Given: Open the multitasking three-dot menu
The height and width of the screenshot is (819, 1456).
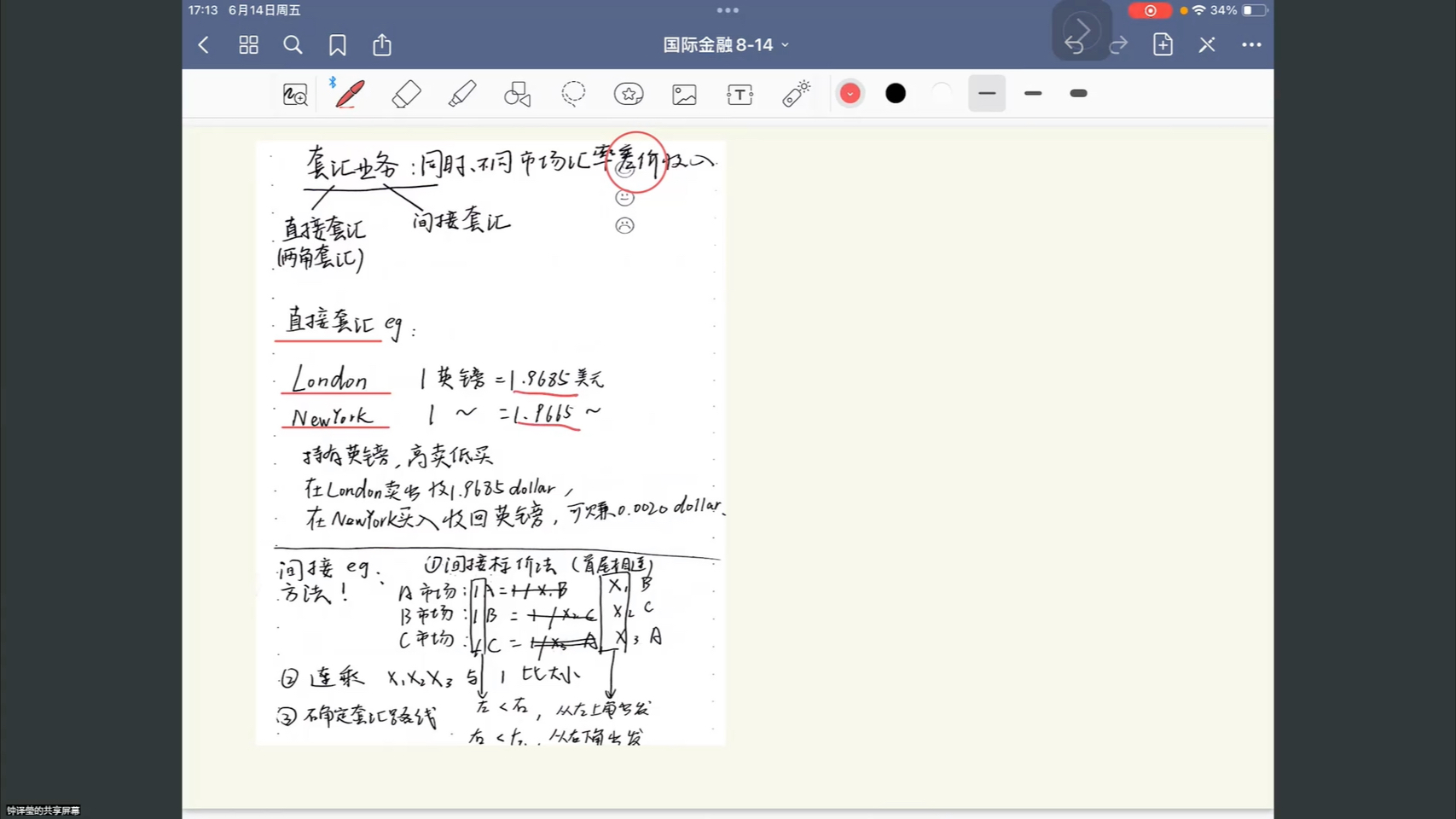Looking at the screenshot, I should pos(728,10).
